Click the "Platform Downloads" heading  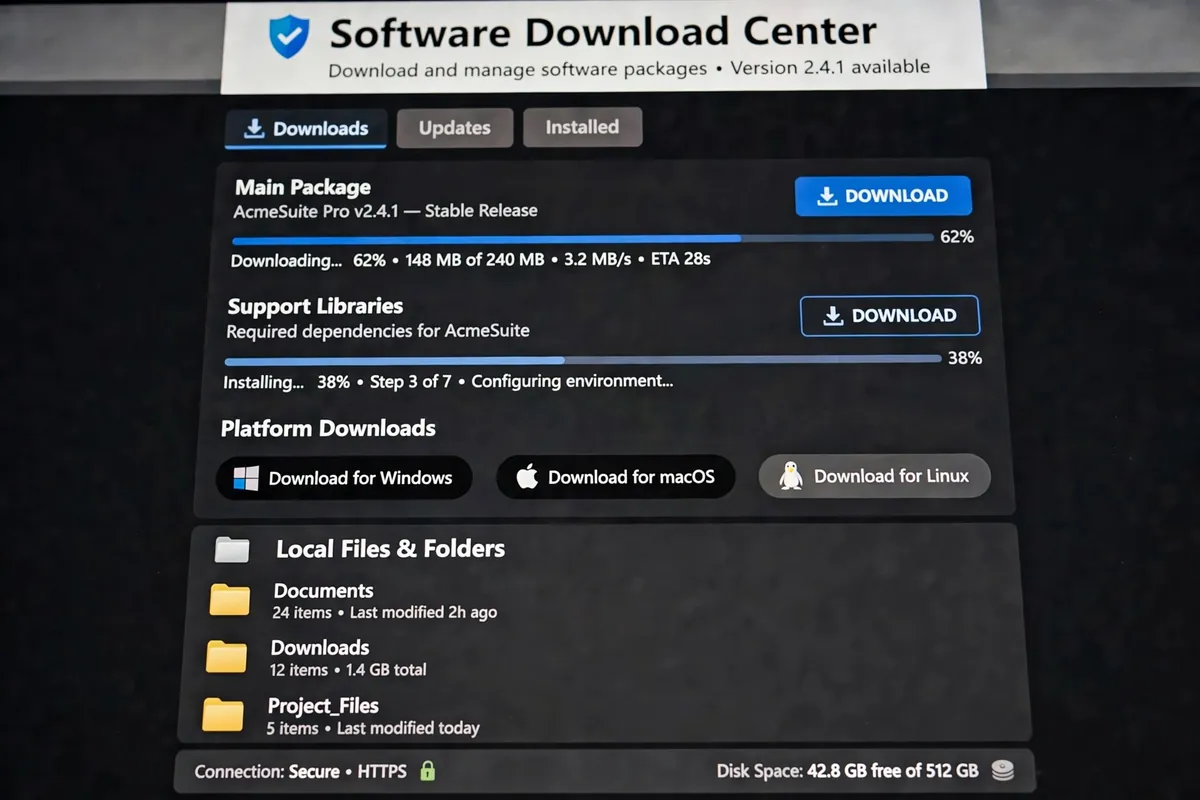[x=328, y=429]
